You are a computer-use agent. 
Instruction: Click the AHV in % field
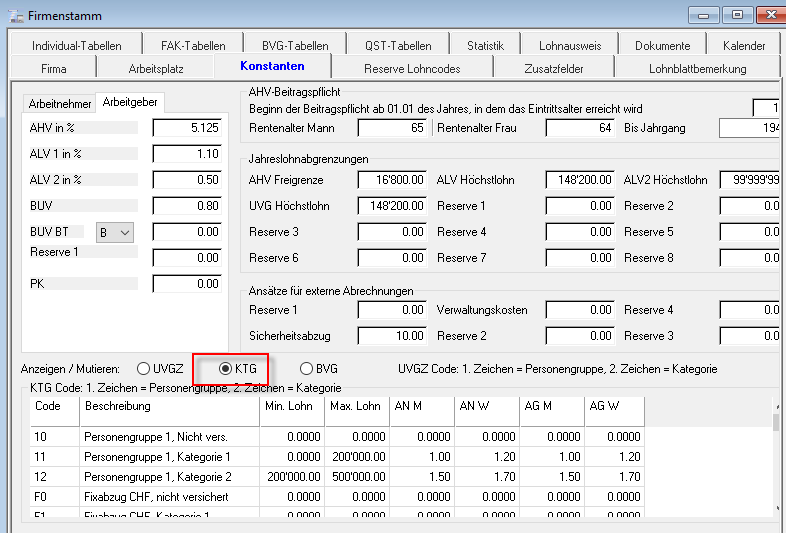[187, 128]
